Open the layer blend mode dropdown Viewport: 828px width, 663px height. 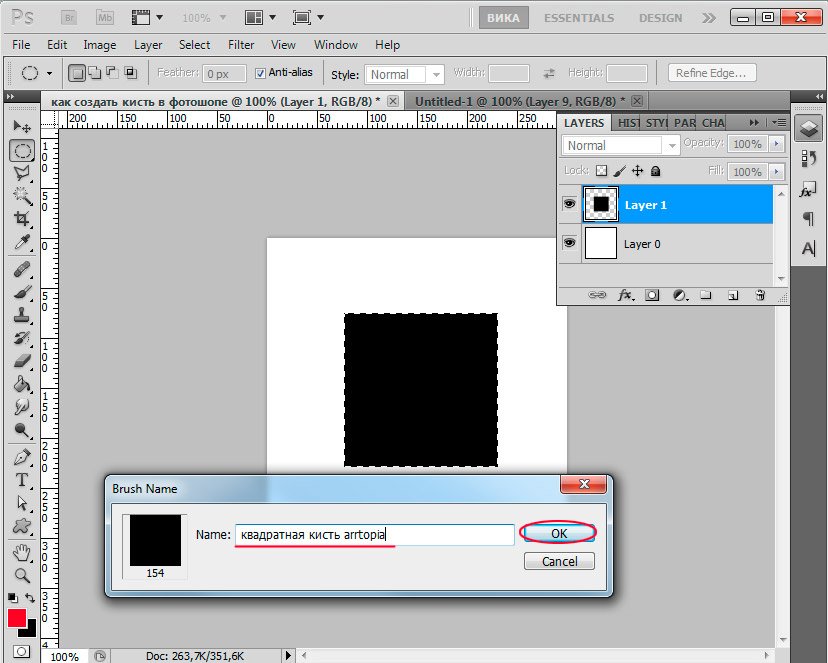[620, 145]
